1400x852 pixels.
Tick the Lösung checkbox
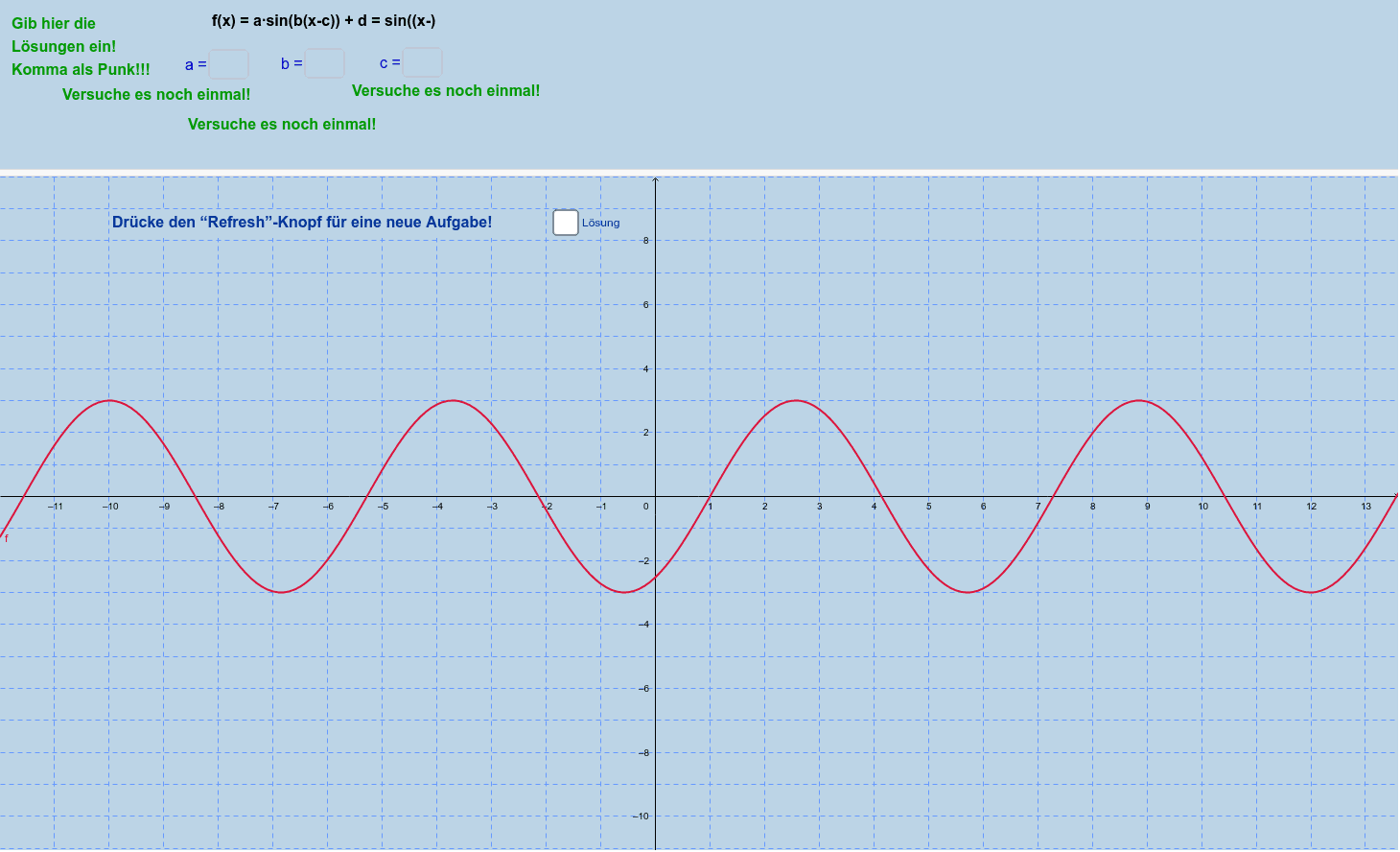566,223
